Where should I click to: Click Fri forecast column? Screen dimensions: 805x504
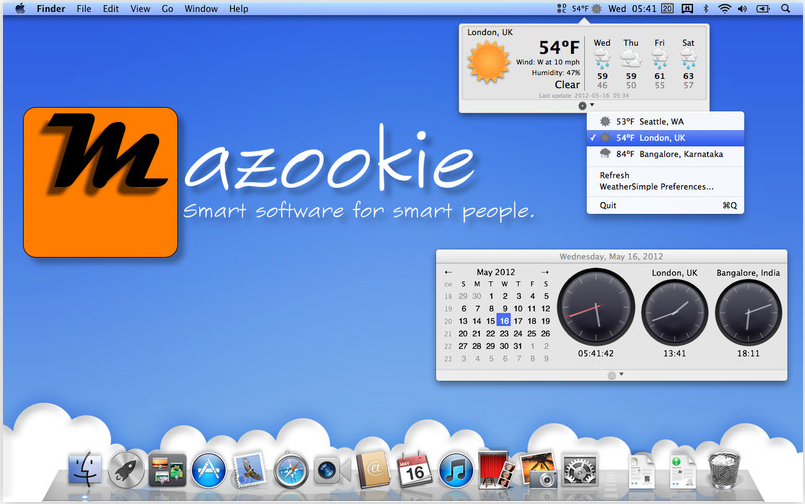click(x=659, y=64)
